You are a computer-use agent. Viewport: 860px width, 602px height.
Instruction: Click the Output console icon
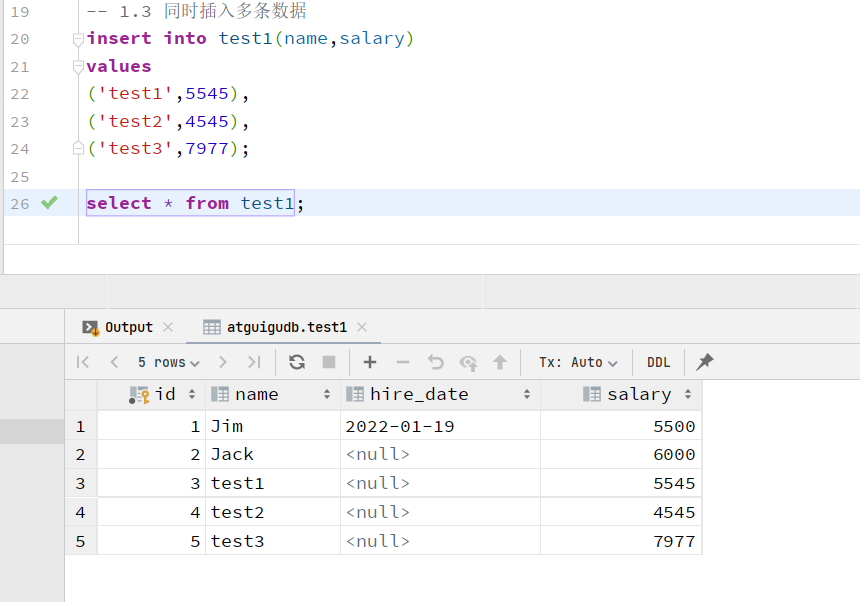pos(90,328)
